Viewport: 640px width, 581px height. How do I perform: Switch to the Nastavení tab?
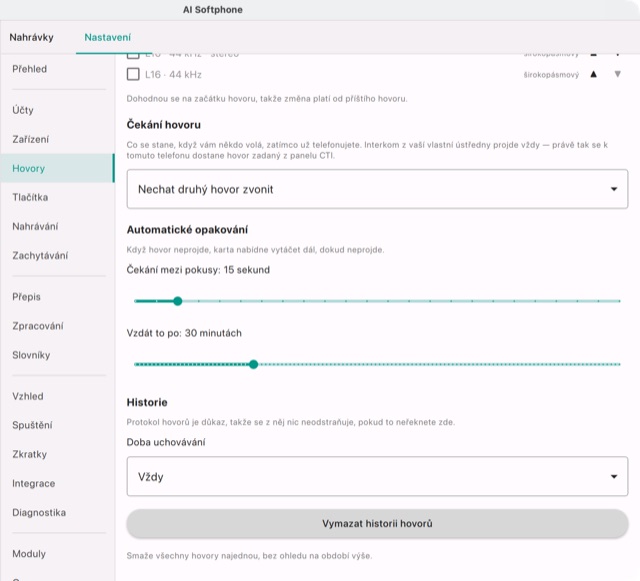tap(108, 38)
